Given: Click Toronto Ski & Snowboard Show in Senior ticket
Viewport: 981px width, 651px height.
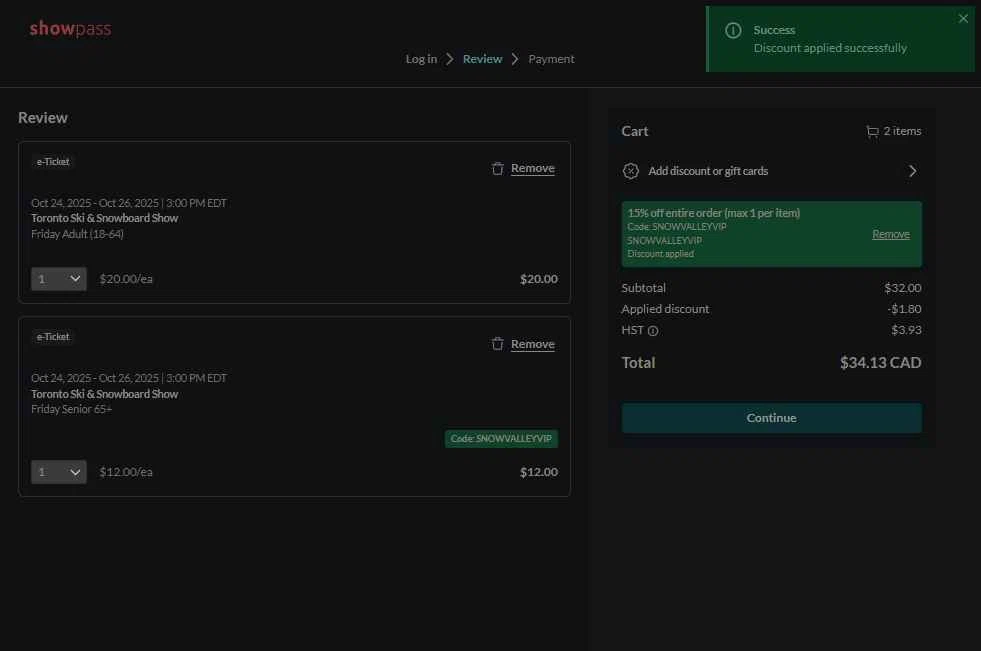Looking at the screenshot, I should click(x=104, y=394).
